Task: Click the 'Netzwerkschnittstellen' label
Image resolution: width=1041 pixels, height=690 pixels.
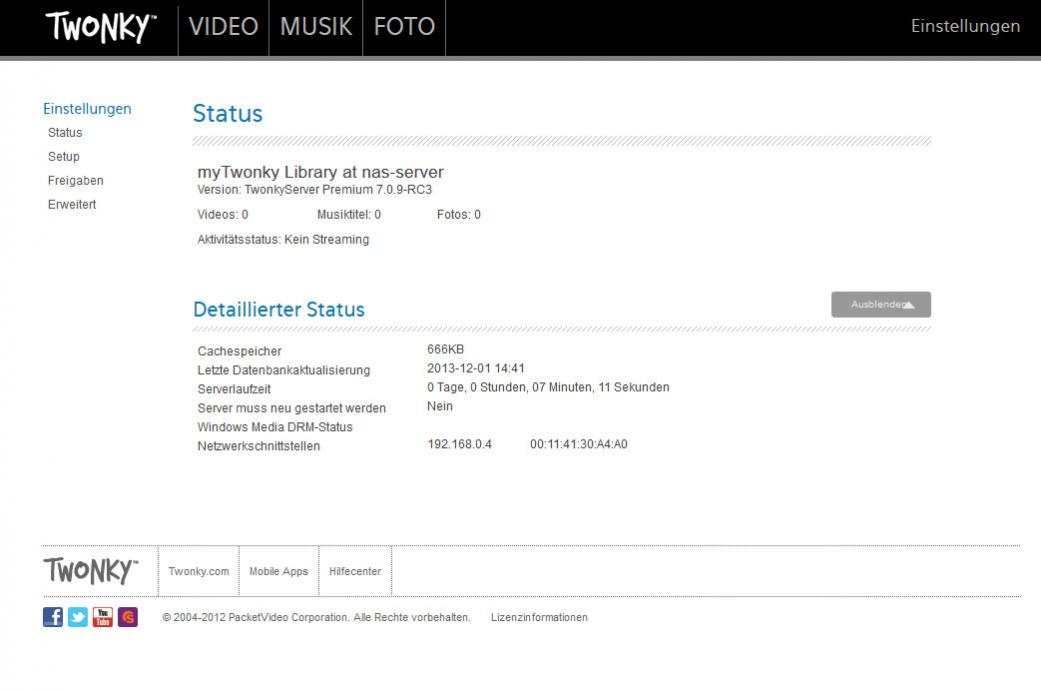Action: pos(258,446)
